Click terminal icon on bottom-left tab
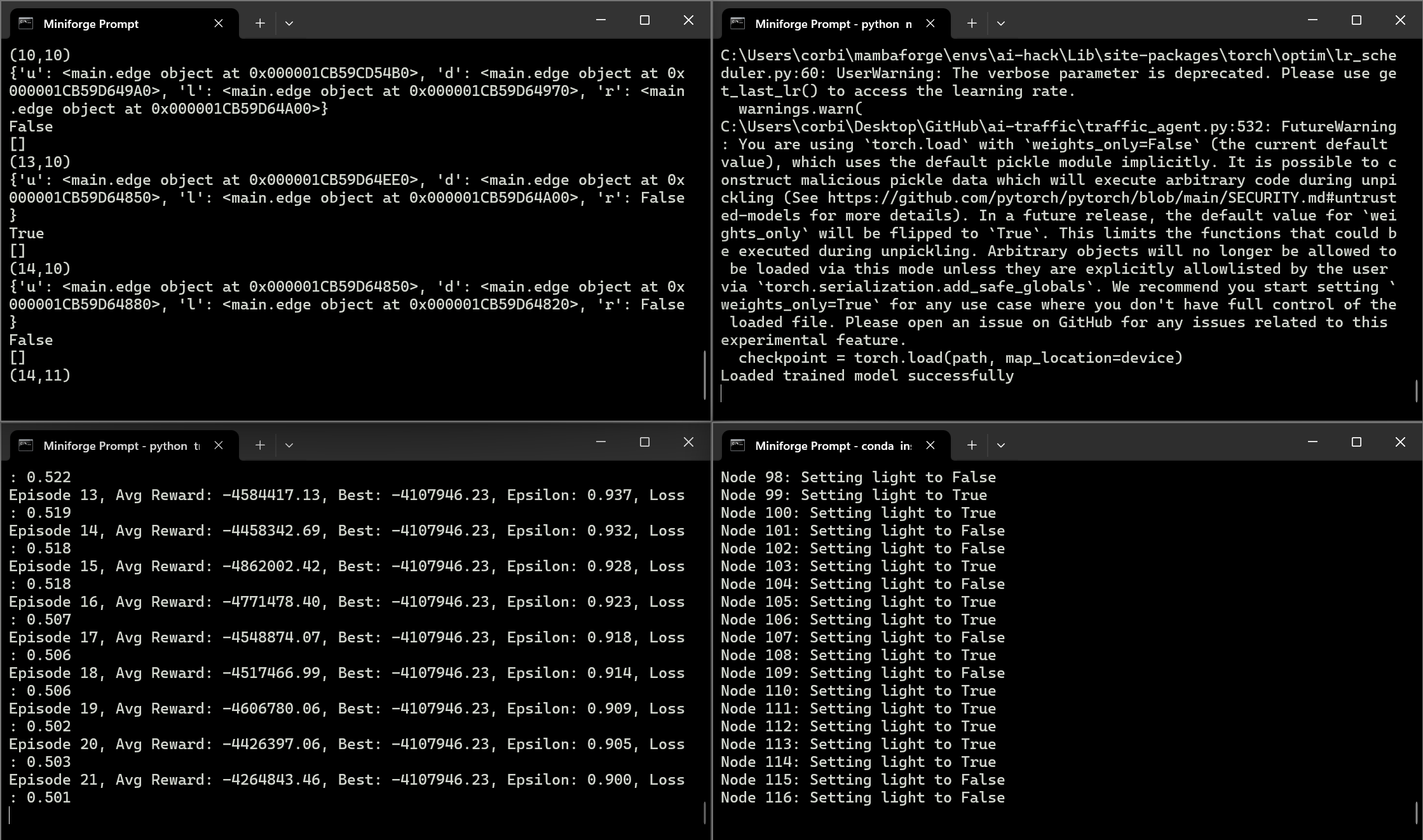This screenshot has height=840, width=1423. 26,445
